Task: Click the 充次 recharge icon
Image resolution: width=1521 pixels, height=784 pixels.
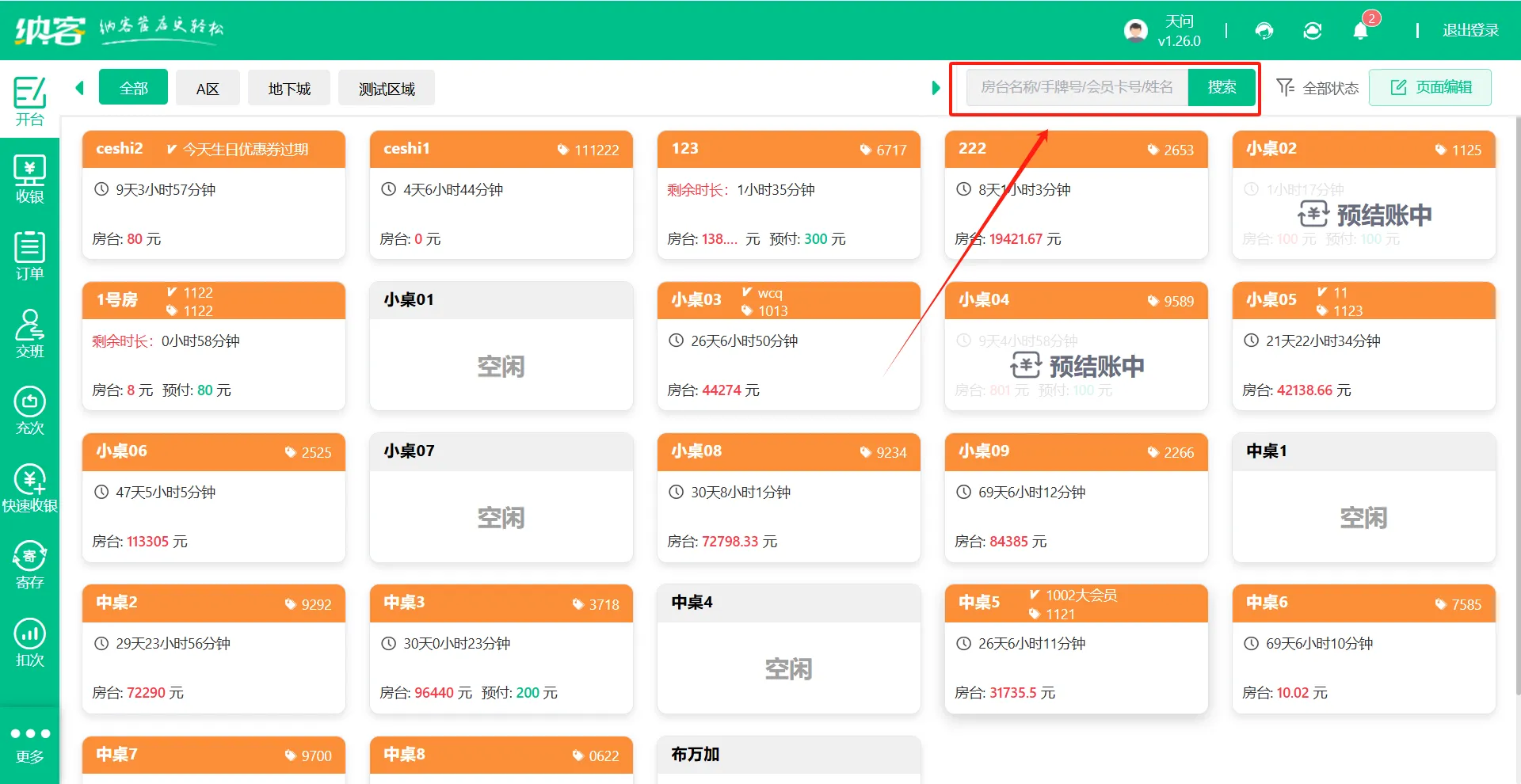Action: click(x=29, y=410)
